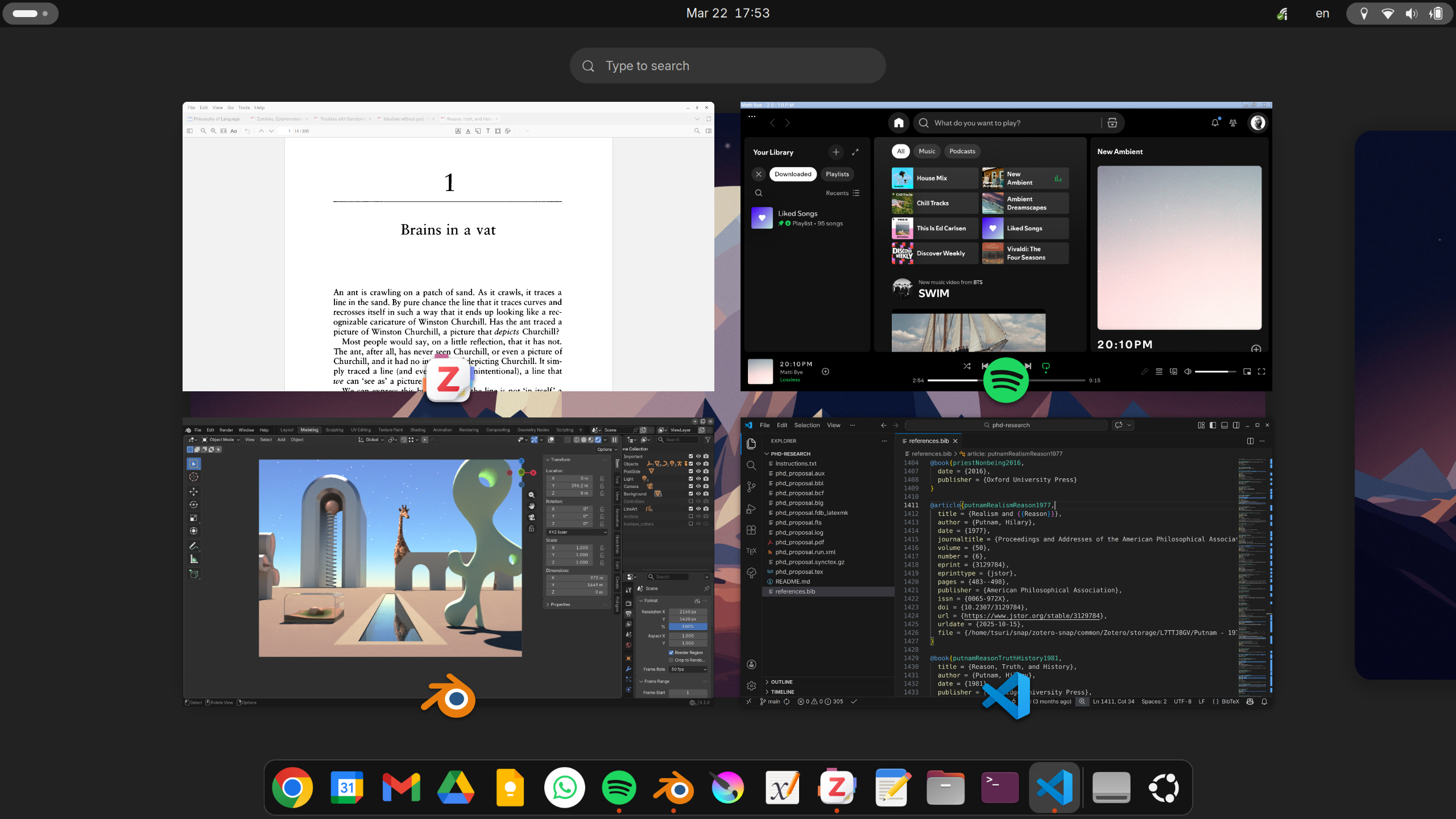
Task: Activate the Annotate tool in Blender
Action: tap(194, 546)
